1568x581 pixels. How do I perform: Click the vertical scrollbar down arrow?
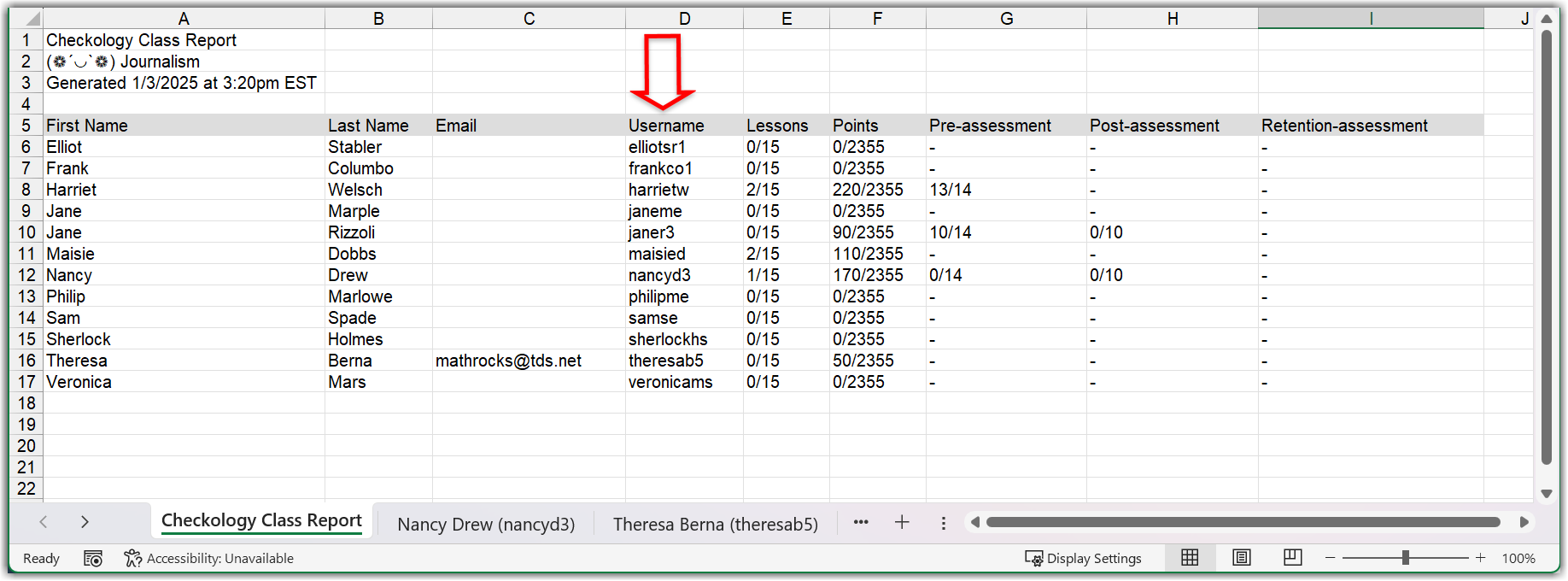point(1546,494)
